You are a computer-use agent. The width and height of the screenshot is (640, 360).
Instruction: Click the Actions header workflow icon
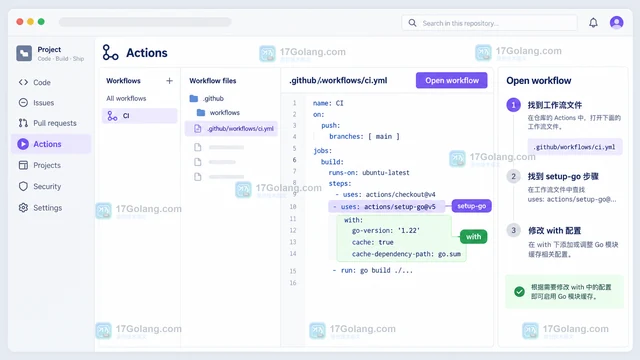point(110,53)
